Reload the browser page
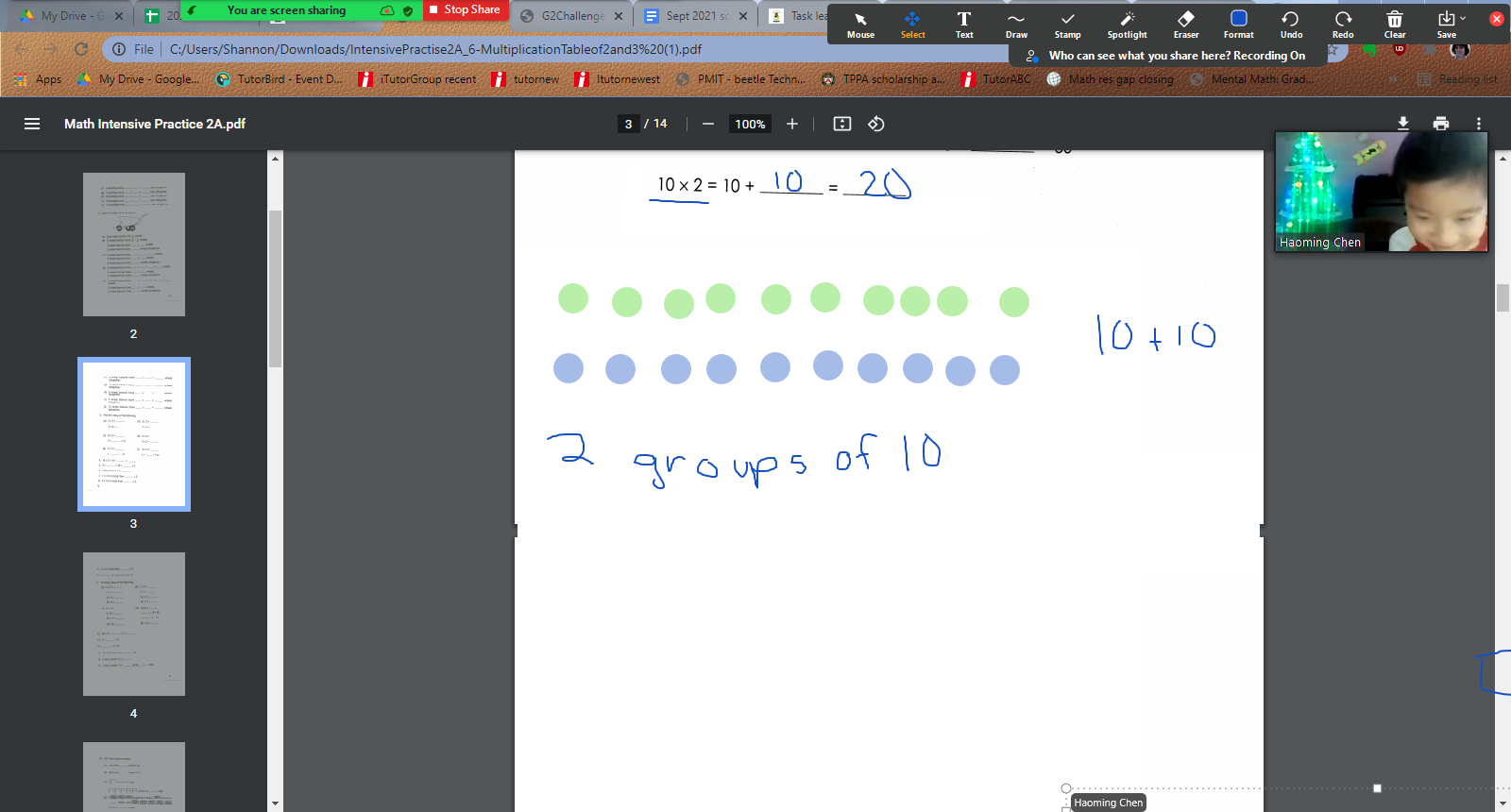Screen dimensions: 1511x812 (x=81, y=49)
